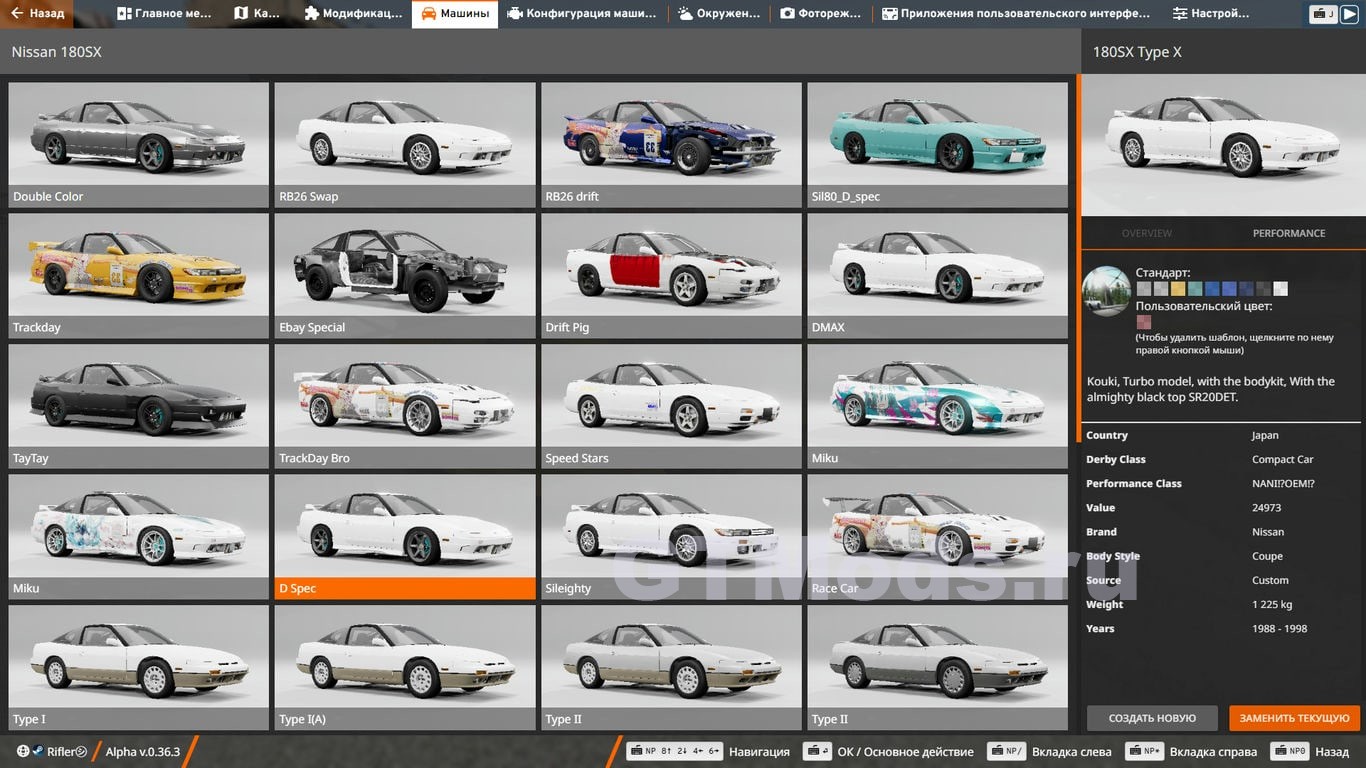Click the Brand value Nissan
The width and height of the screenshot is (1366, 768).
pyautogui.click(x=1268, y=532)
